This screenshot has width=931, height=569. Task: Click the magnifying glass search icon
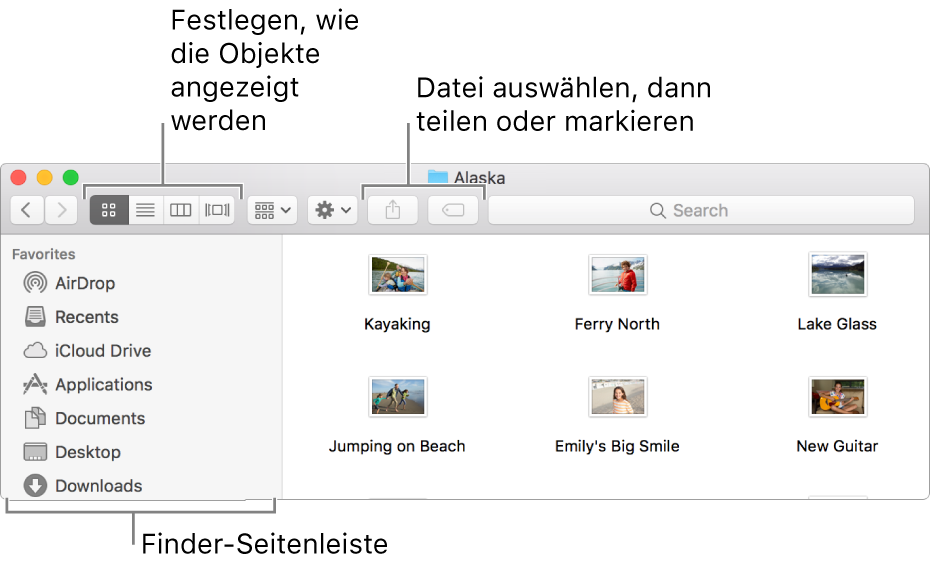pos(657,210)
